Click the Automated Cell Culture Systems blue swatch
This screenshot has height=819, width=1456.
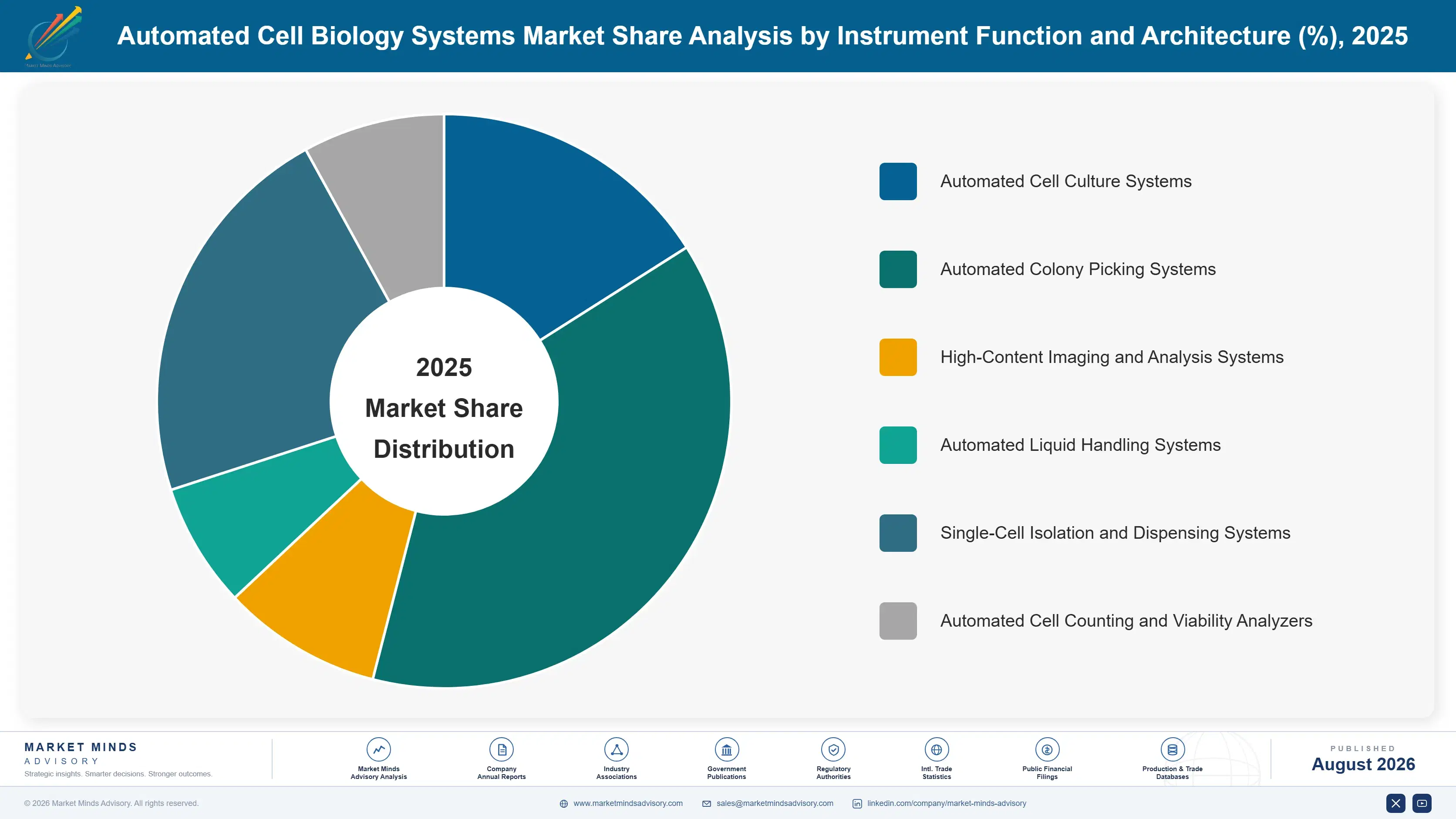897,181
